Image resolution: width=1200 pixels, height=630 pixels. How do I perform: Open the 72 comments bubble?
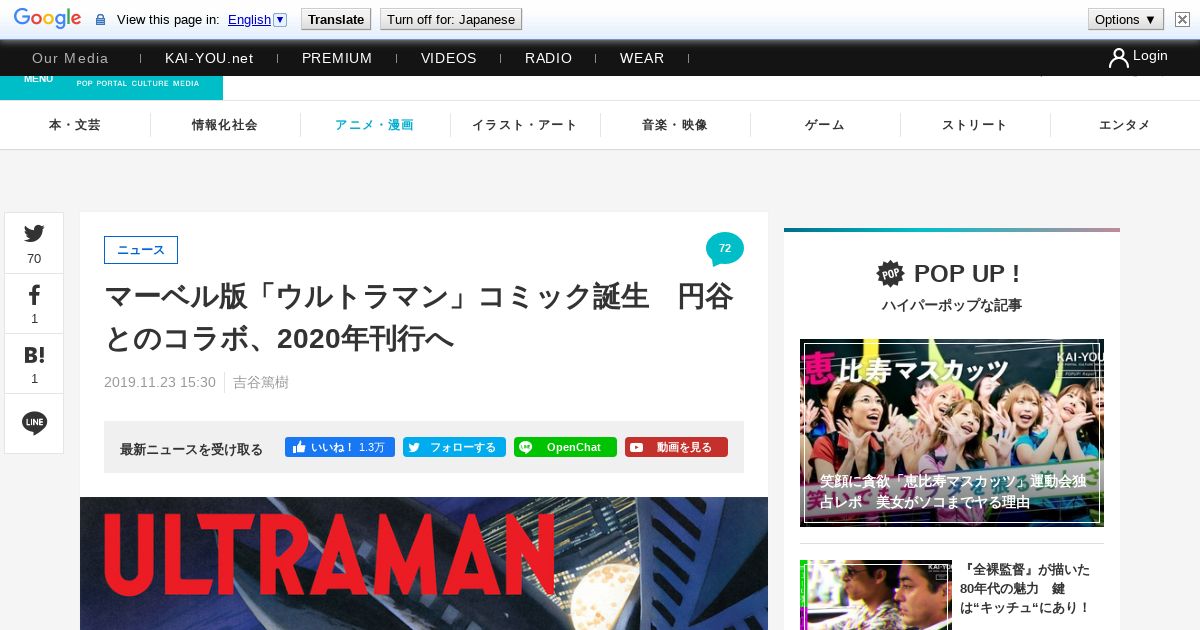point(725,249)
